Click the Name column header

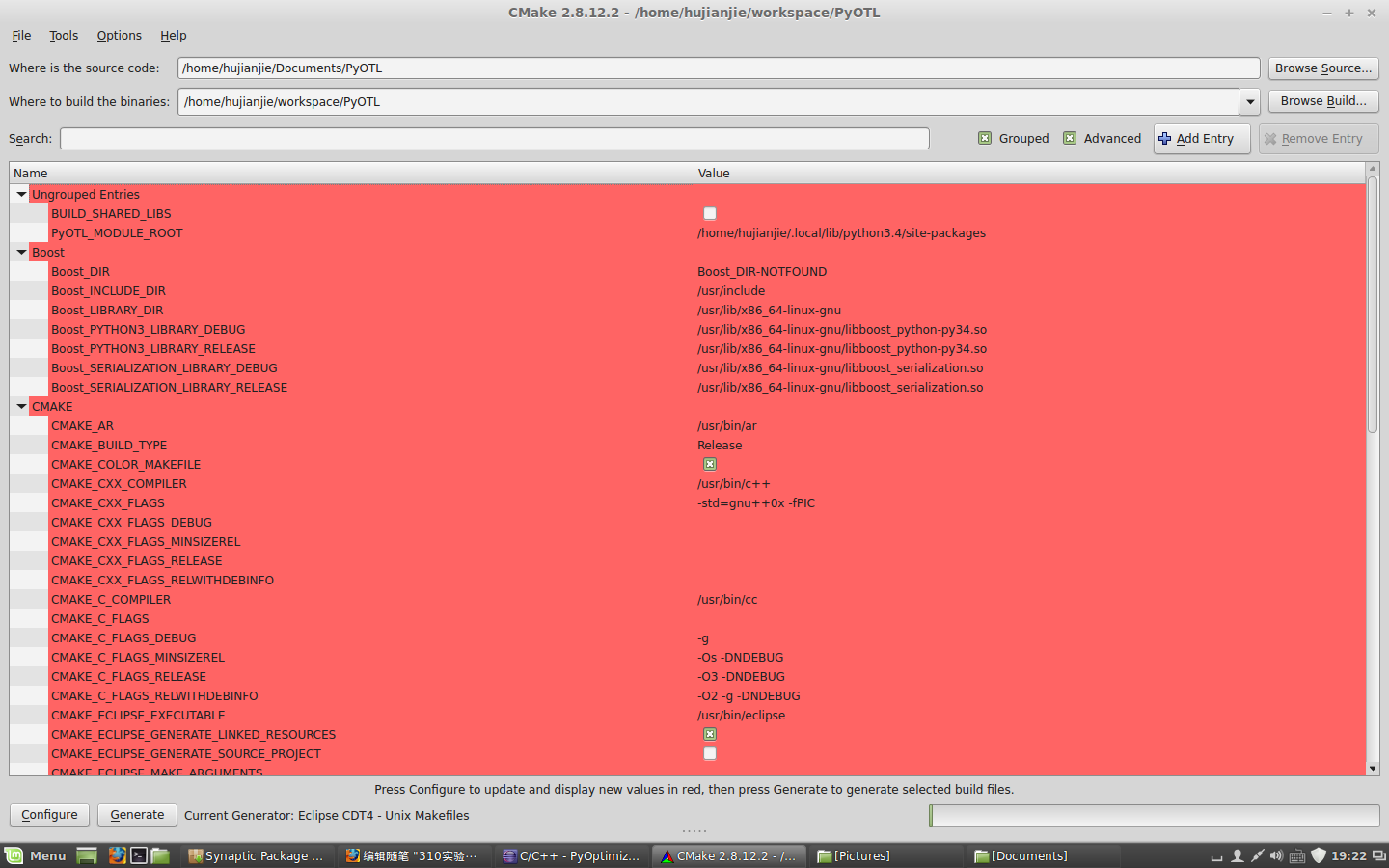pos(351,174)
